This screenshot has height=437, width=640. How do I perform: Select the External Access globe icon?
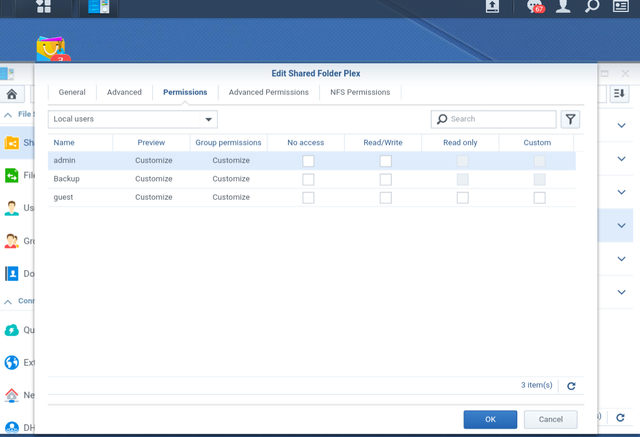pos(11,362)
